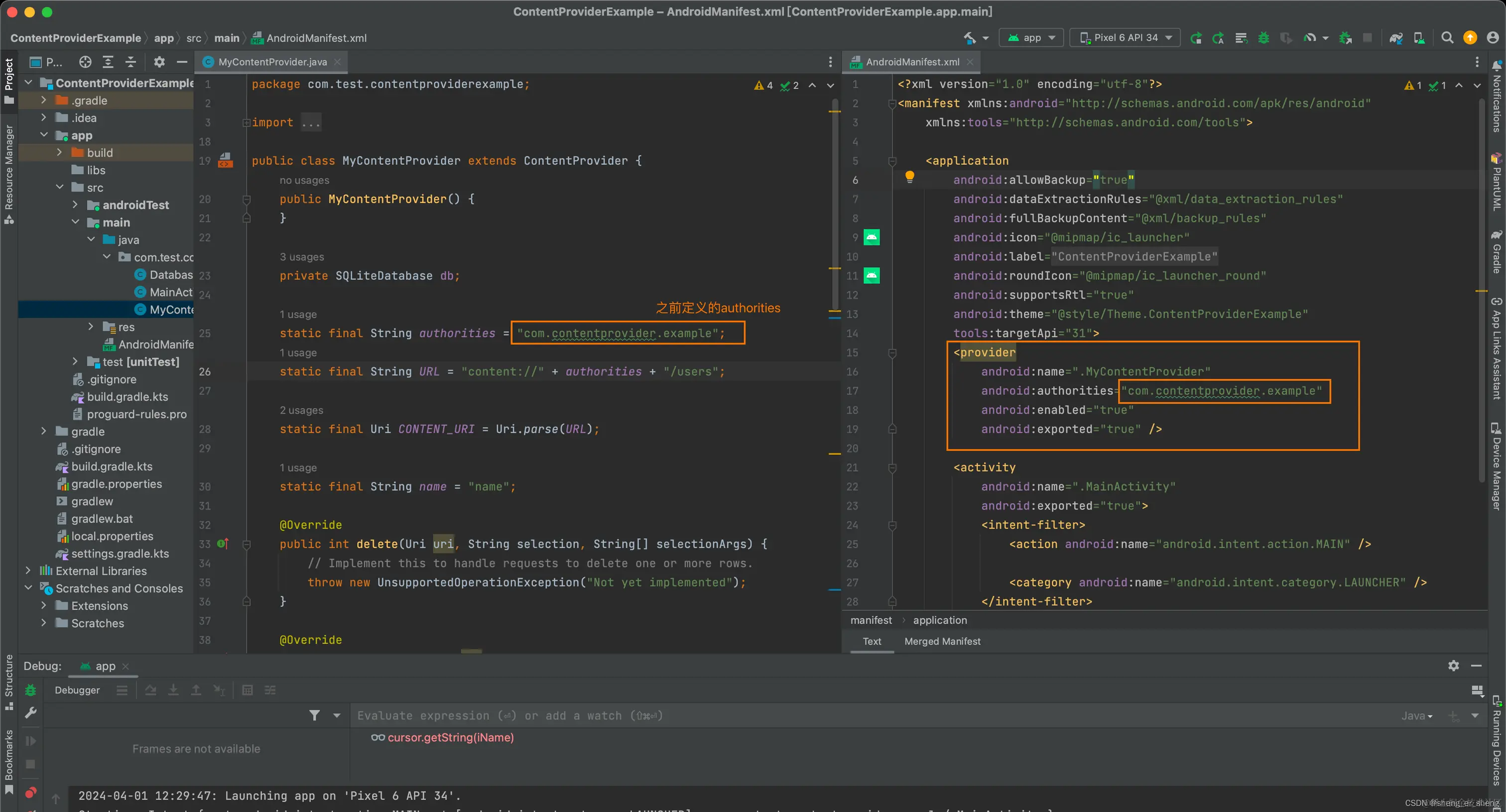Open the Device Manager toolbar icon

[1419, 38]
